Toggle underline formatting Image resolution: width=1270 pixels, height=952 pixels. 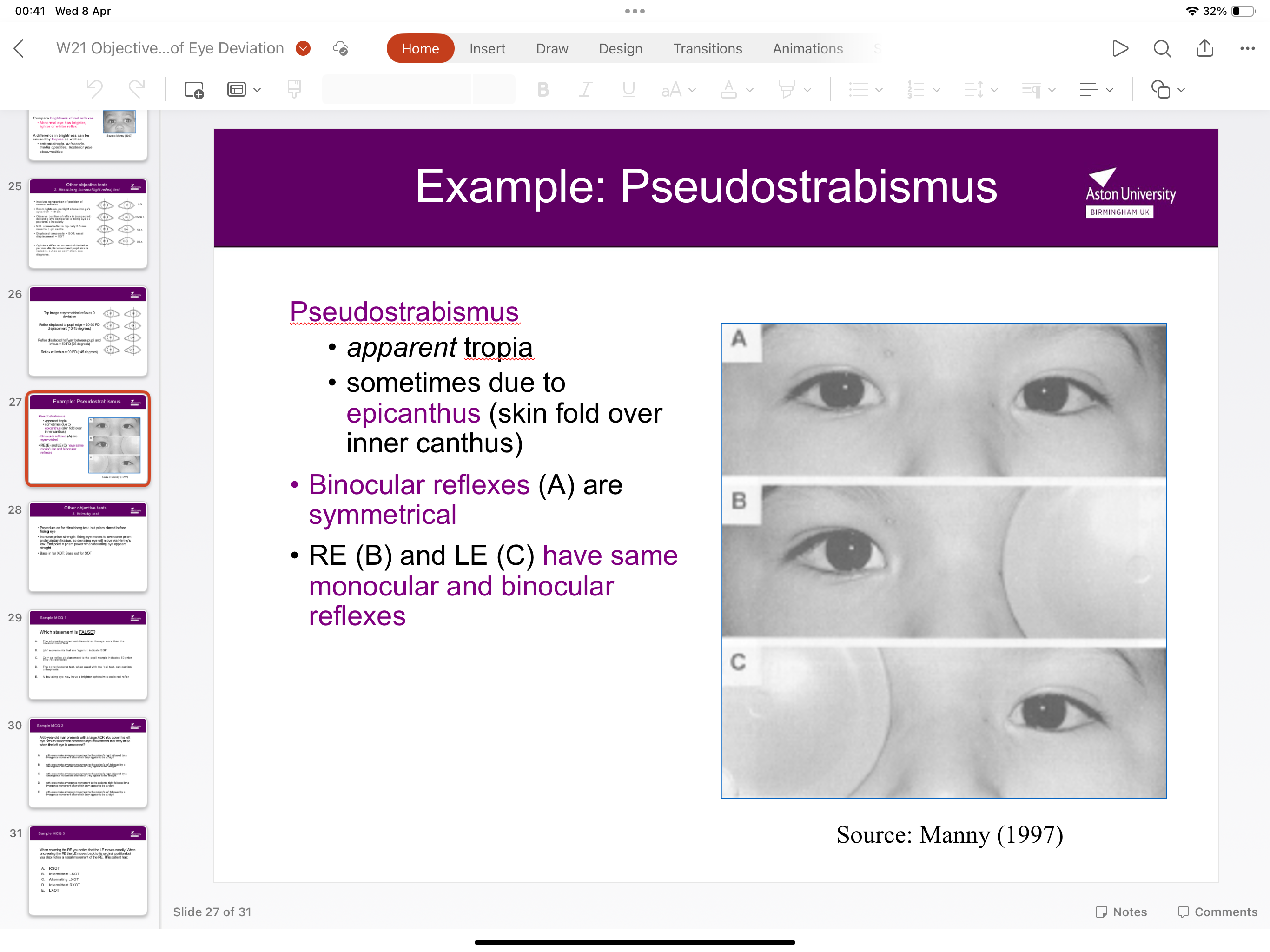pos(628,90)
